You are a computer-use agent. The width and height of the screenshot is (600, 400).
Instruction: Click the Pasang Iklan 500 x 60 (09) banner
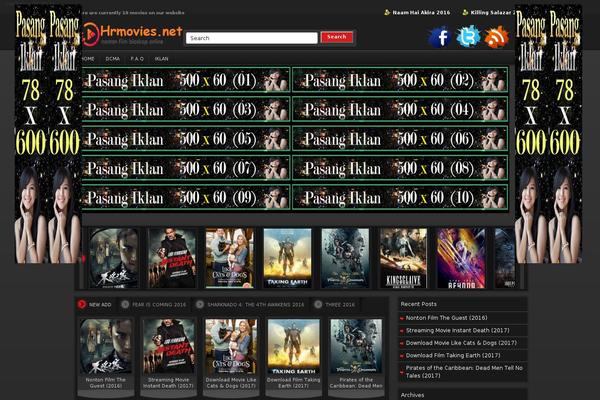(x=186, y=198)
